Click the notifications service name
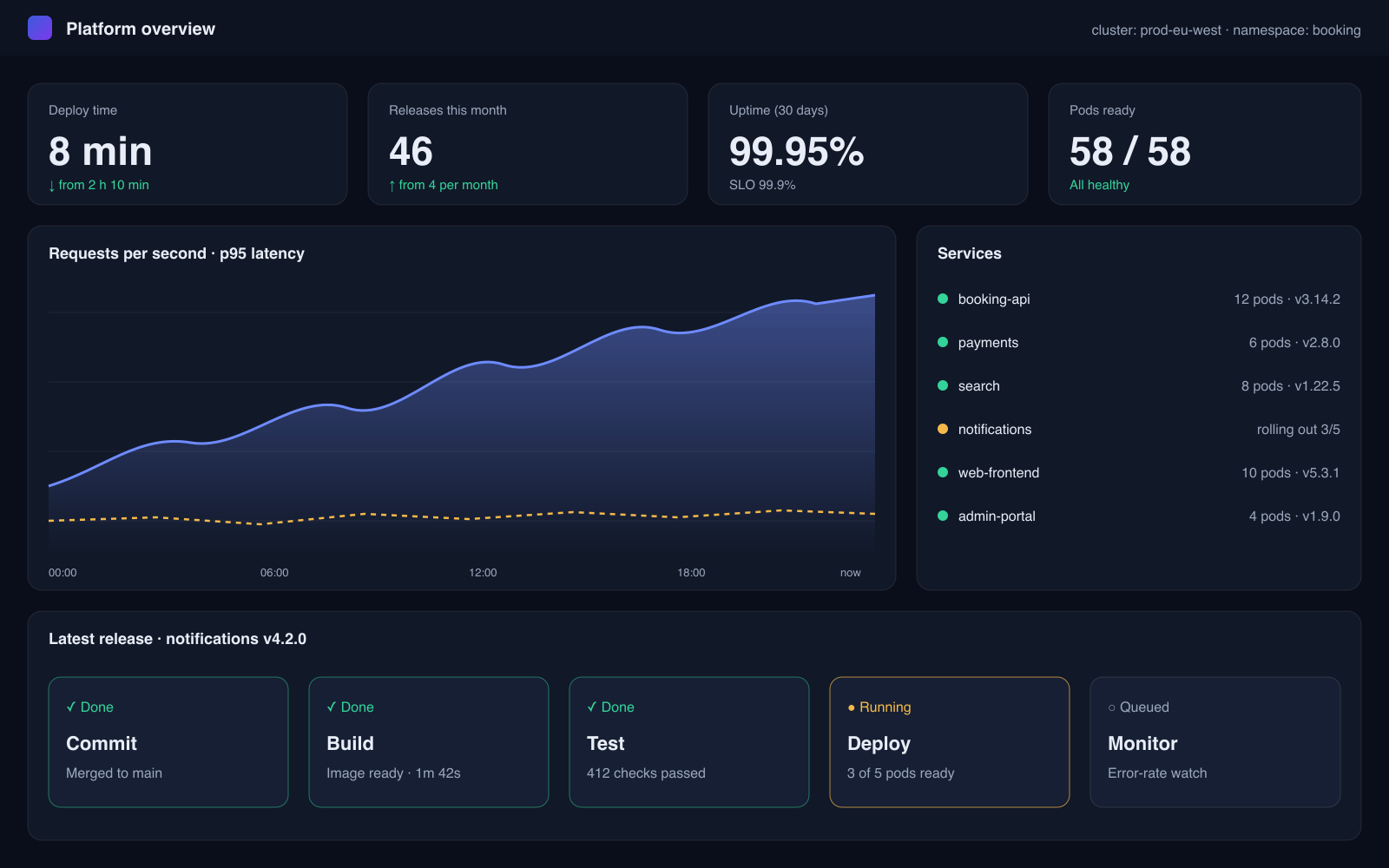Viewport: 1389px width, 868px height. tap(995, 430)
